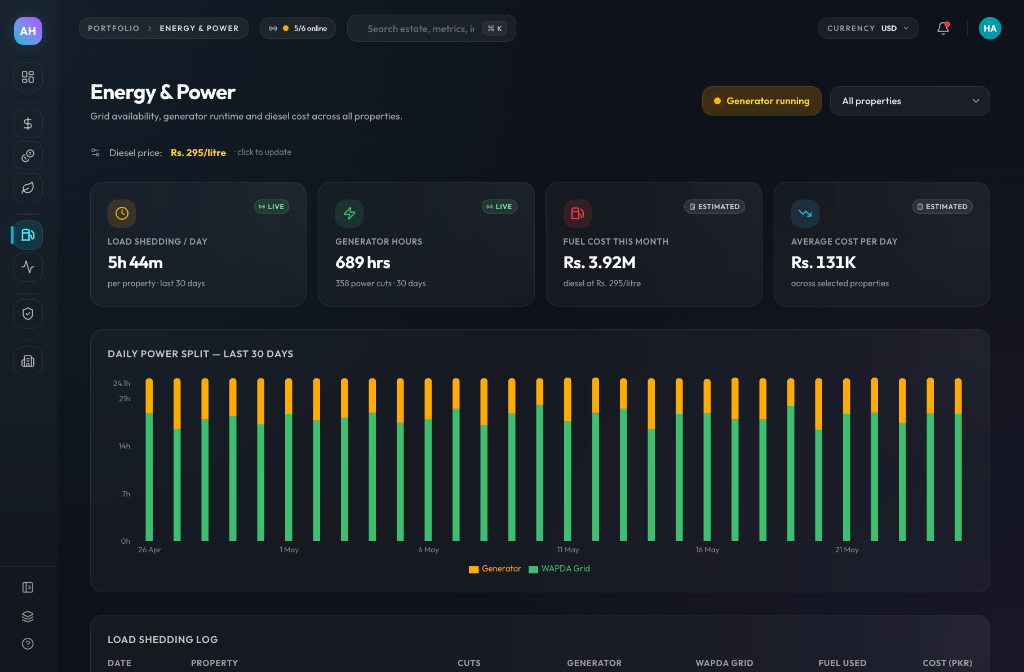This screenshot has height=672, width=1024.
Task: Open the Currency USD dropdown
Action: (x=868, y=28)
